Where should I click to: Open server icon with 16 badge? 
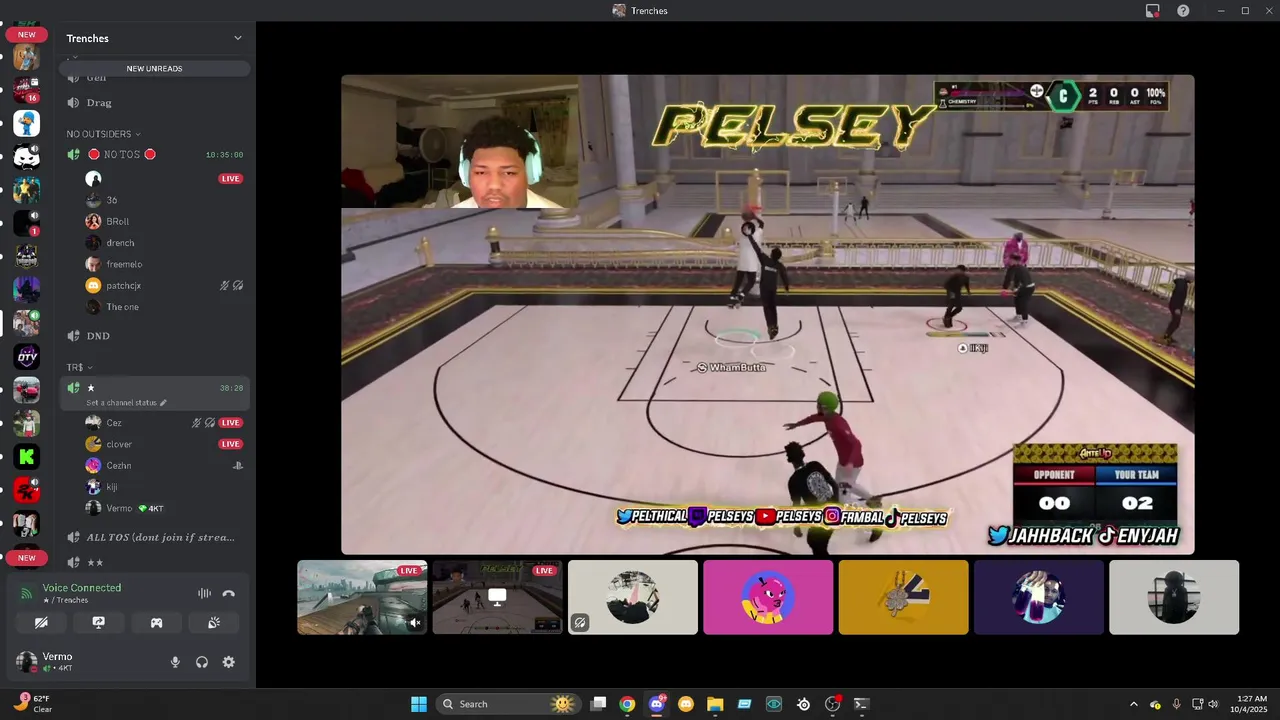click(x=26, y=90)
